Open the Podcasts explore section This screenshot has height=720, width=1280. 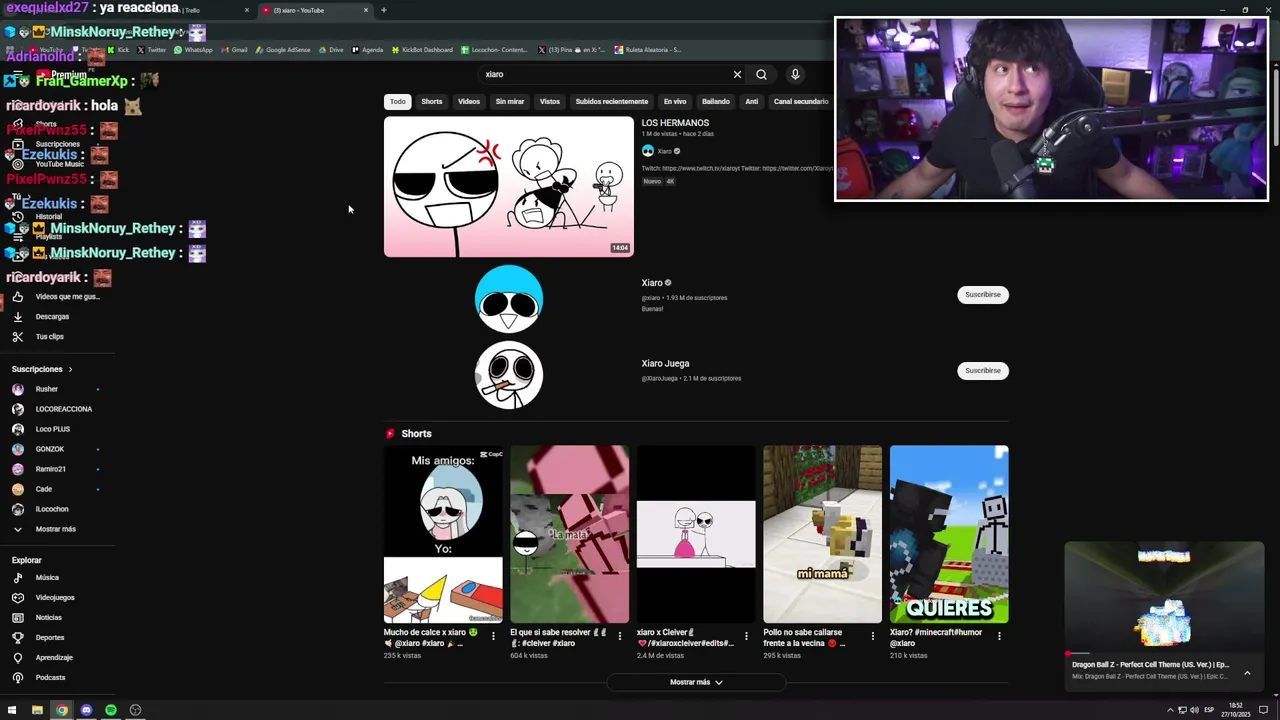pos(50,678)
